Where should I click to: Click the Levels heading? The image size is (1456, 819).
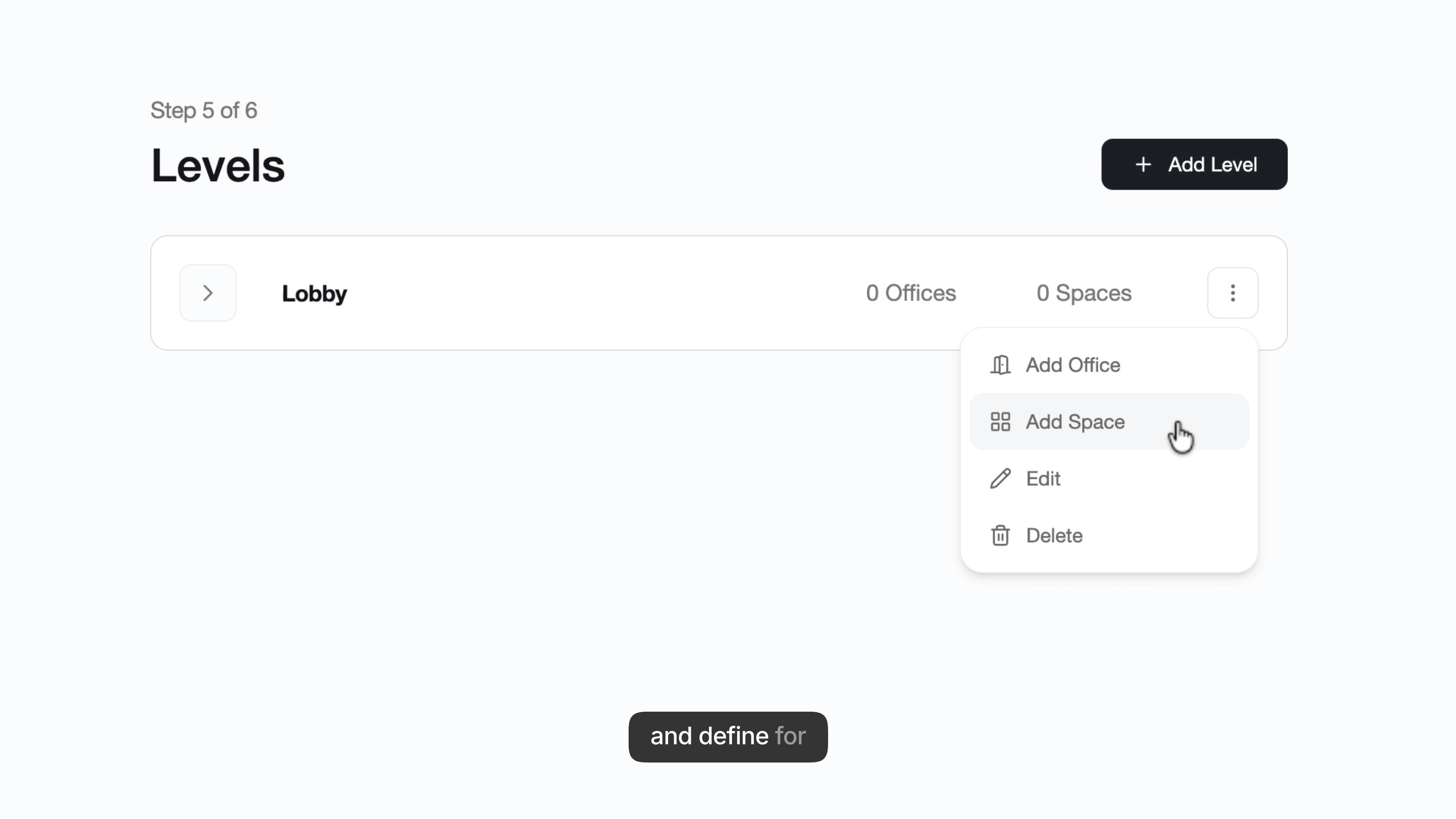coord(218,165)
